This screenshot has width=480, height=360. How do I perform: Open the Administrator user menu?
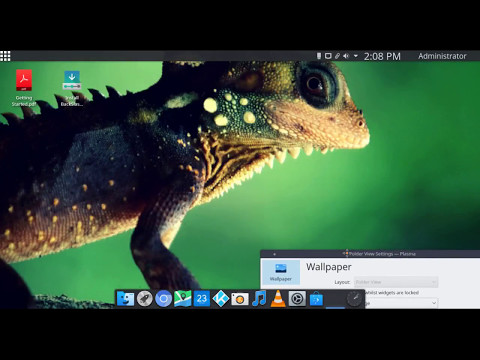click(442, 56)
